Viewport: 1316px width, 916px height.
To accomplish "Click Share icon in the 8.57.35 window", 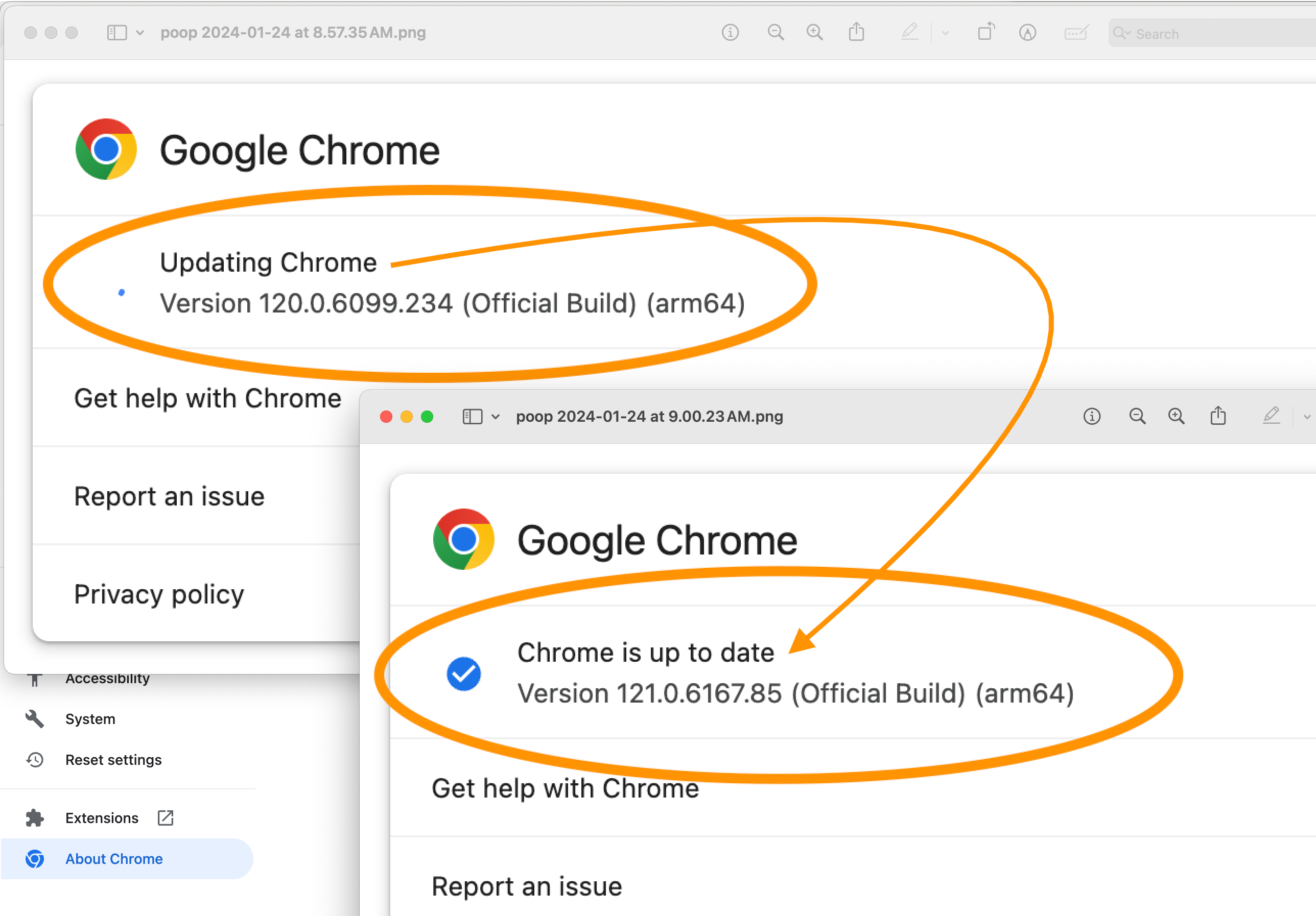I will tap(856, 32).
